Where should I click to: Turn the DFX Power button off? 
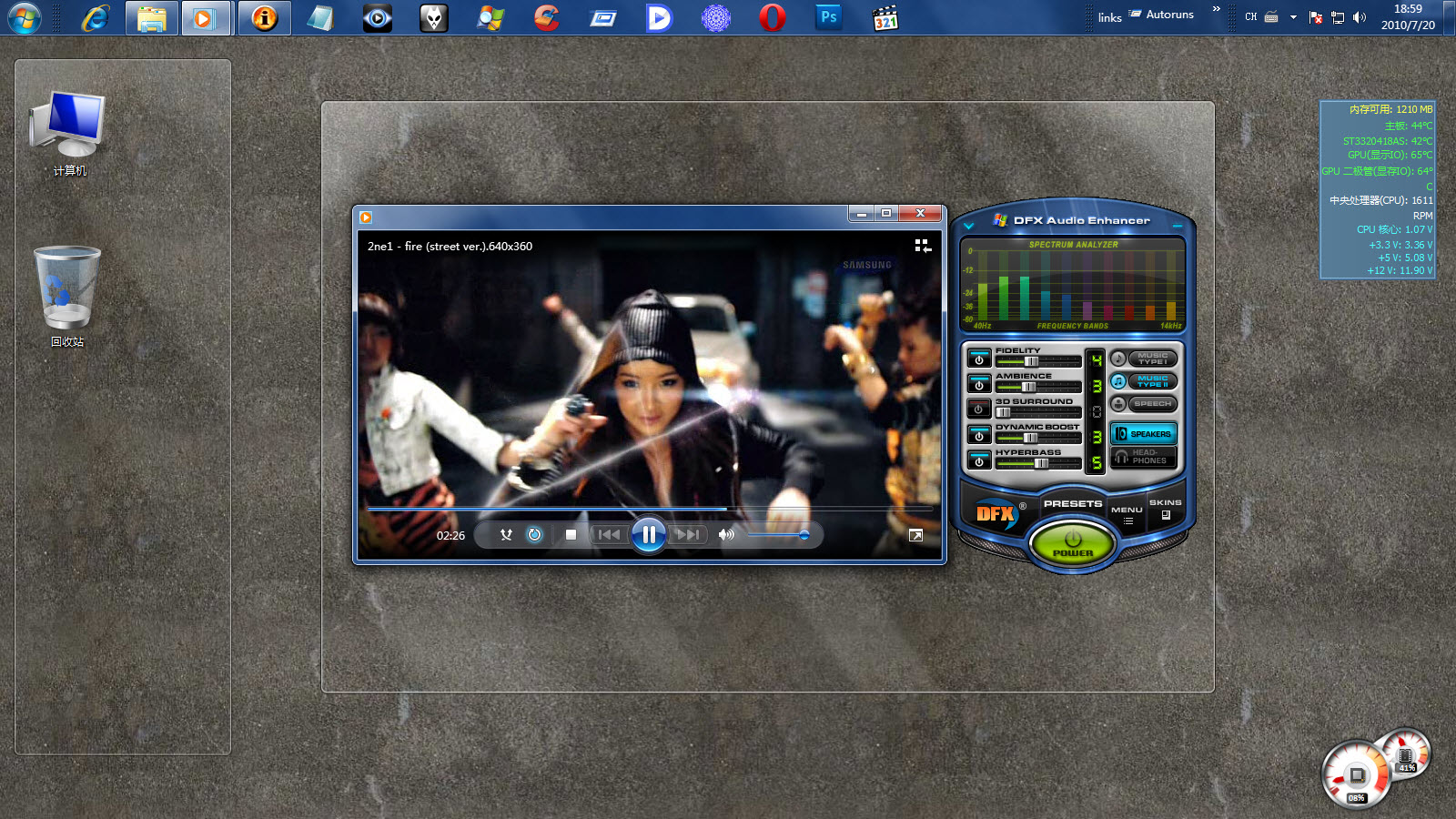[x=1073, y=543]
